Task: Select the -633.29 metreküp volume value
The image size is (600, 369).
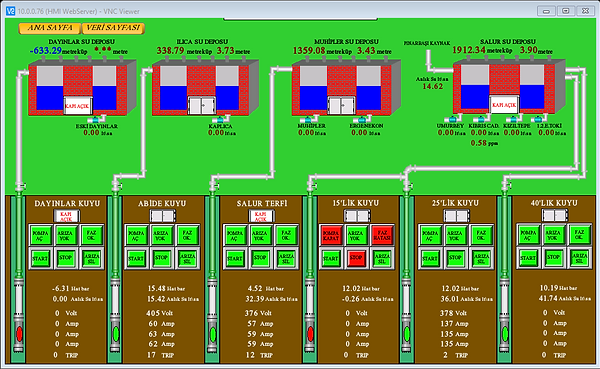Action: 46,51
